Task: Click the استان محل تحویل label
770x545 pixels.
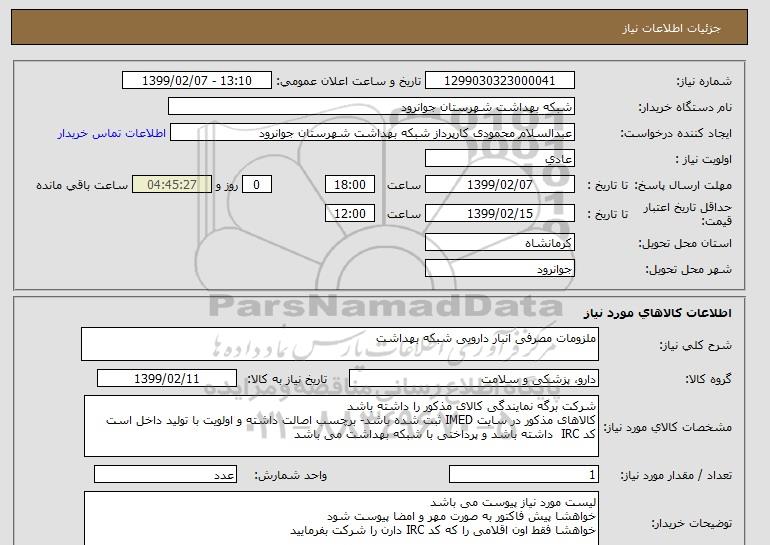Action: pos(685,243)
